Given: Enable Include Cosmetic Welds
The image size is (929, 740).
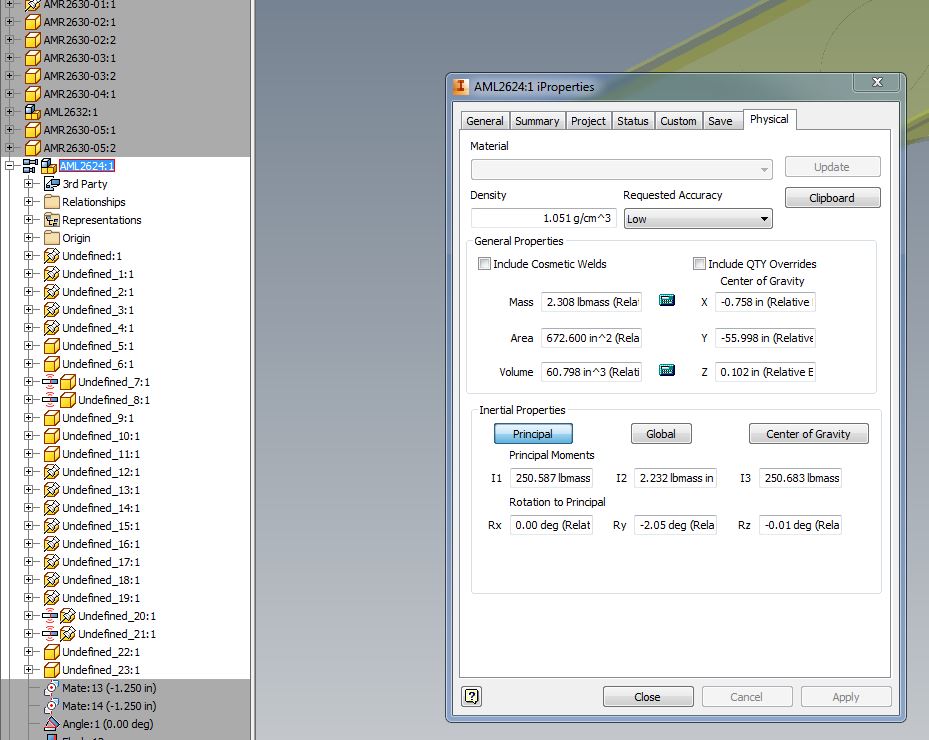Looking at the screenshot, I should point(485,262).
